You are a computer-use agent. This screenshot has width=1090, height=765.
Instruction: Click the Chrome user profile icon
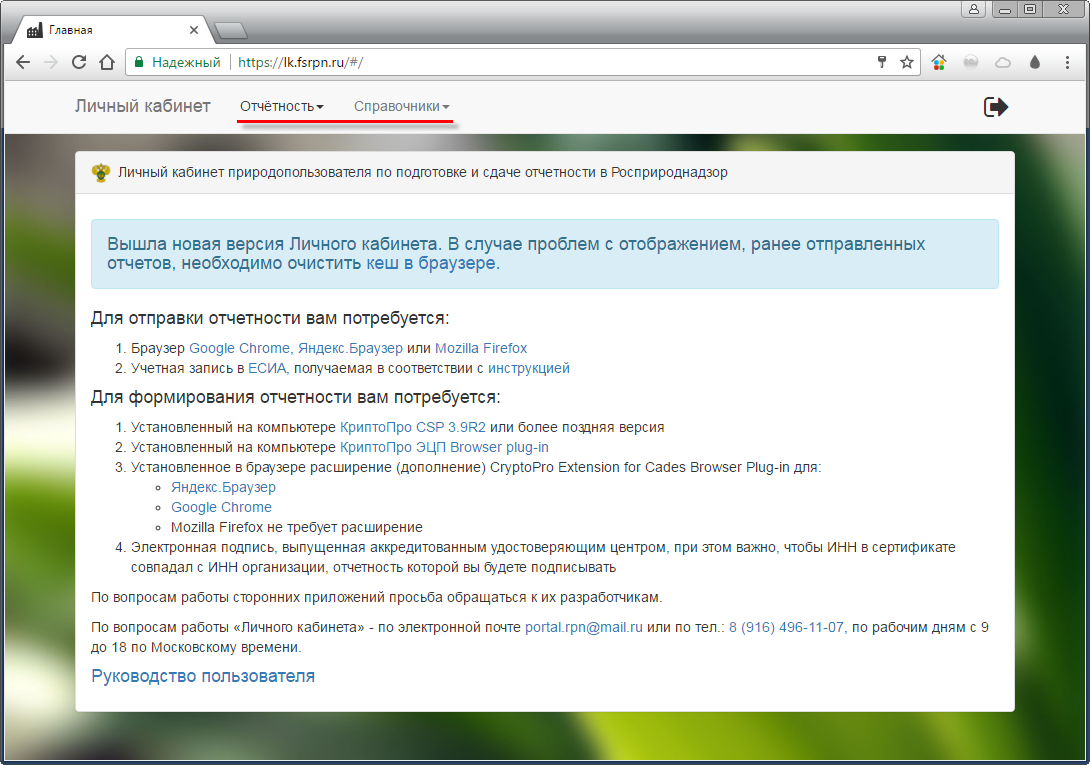tap(973, 9)
